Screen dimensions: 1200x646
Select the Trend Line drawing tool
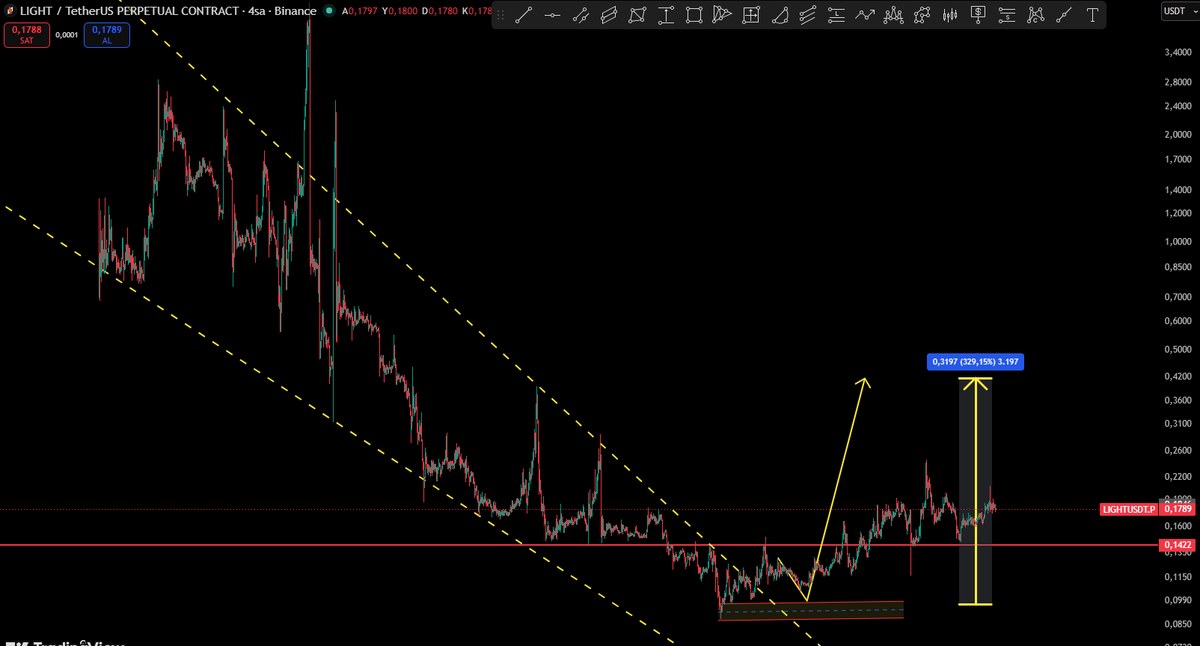coord(523,15)
